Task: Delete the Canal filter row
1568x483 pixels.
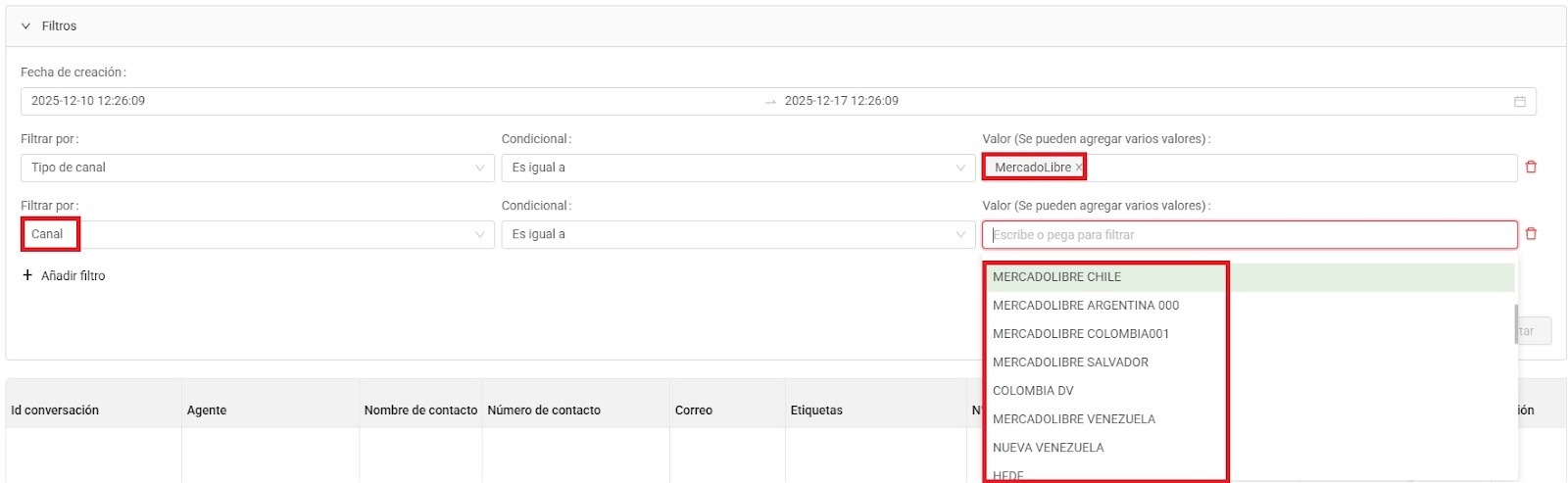Action: pos(1531,234)
